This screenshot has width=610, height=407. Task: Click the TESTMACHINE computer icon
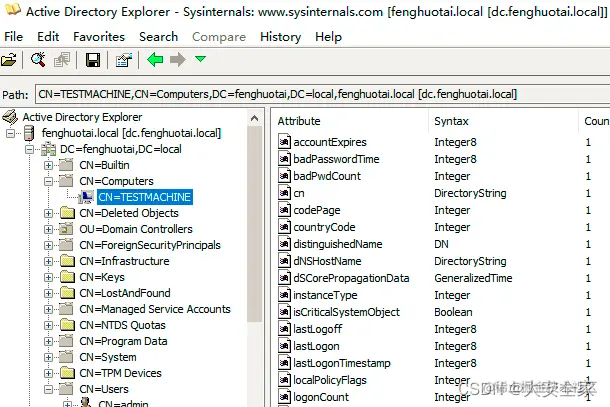(x=86, y=197)
